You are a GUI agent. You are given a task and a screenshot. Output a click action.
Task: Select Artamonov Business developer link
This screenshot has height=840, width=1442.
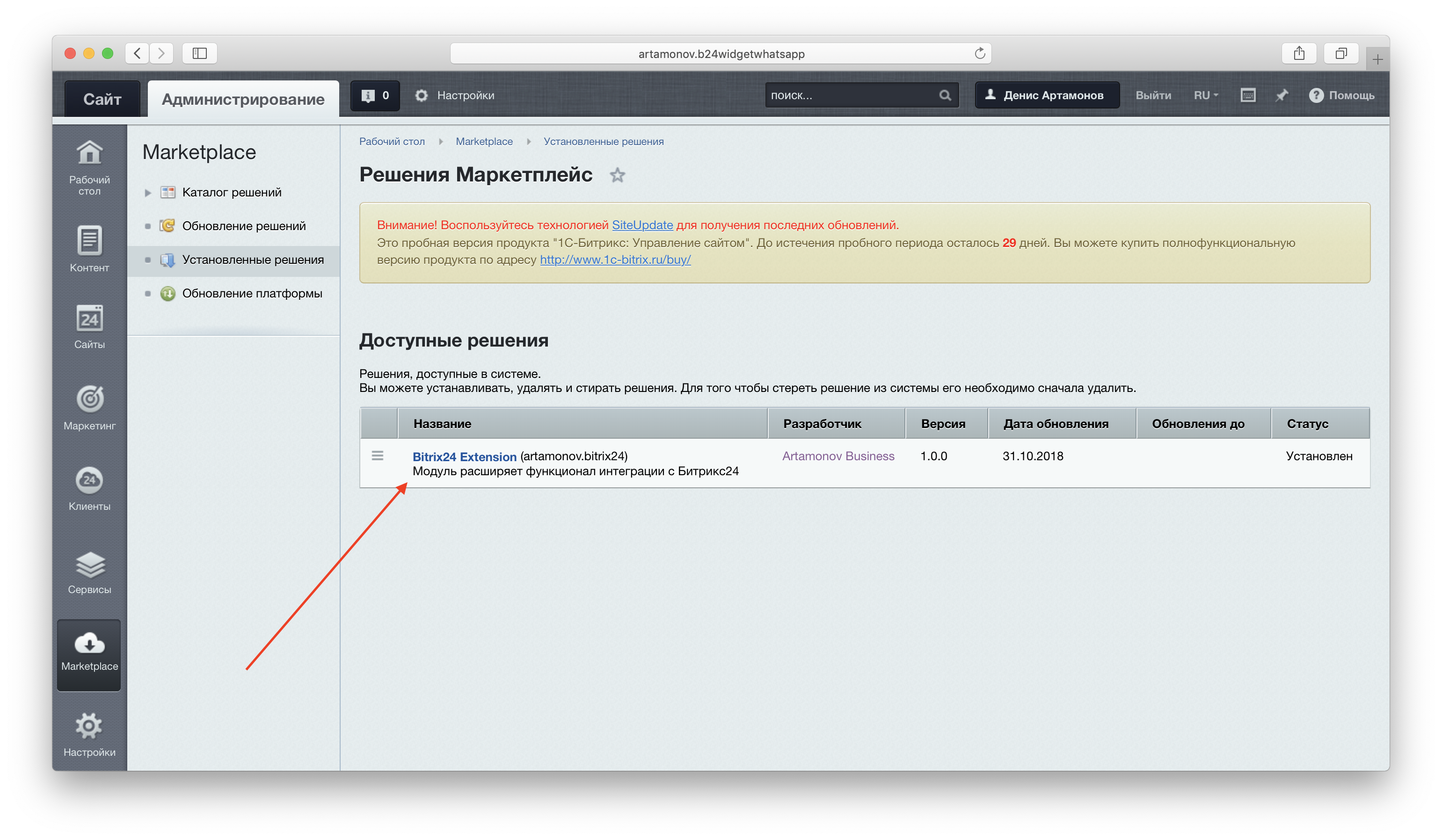839,456
